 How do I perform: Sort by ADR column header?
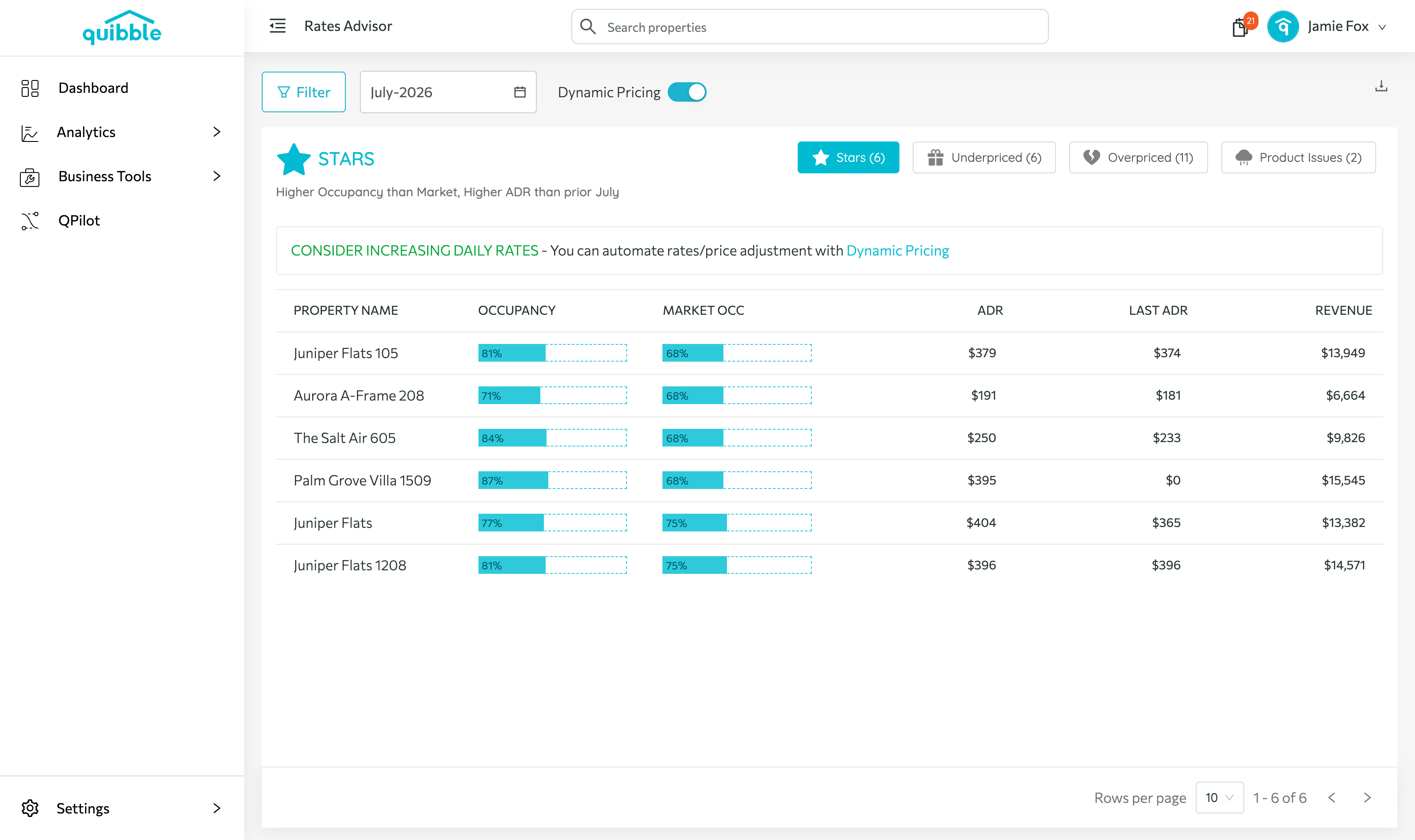[x=990, y=310]
